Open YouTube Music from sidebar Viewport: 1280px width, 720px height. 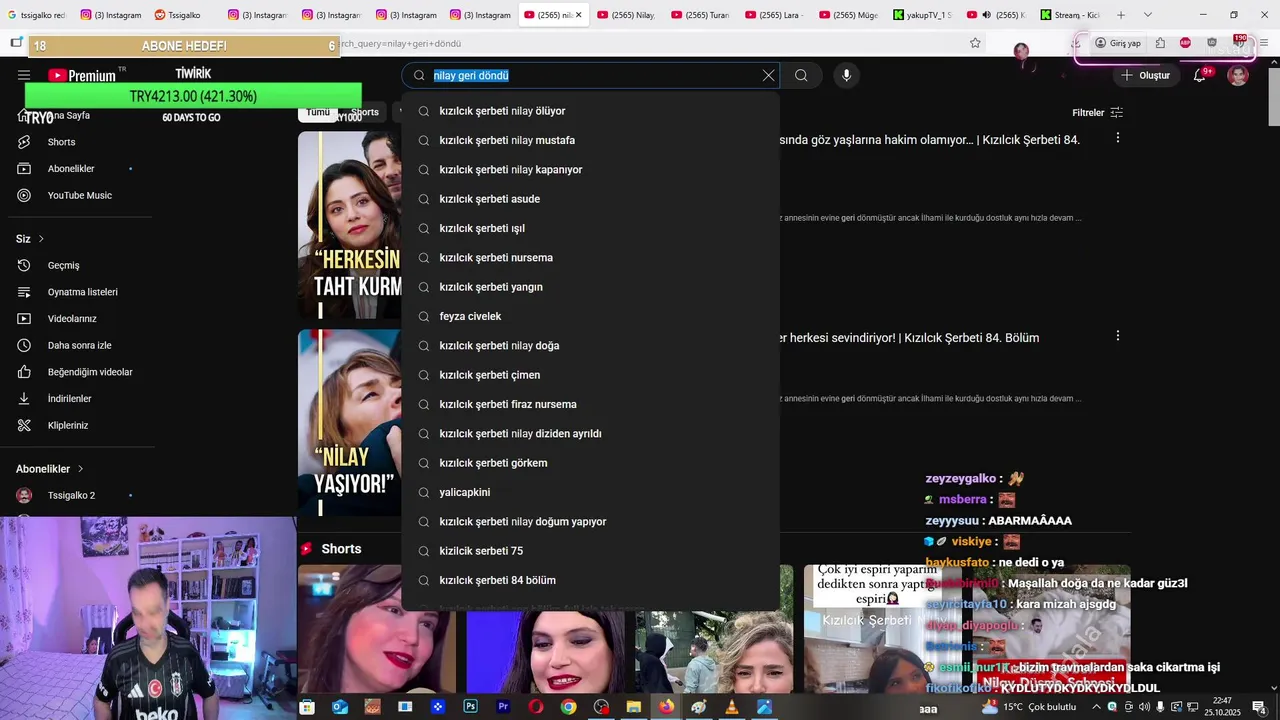(x=79, y=195)
